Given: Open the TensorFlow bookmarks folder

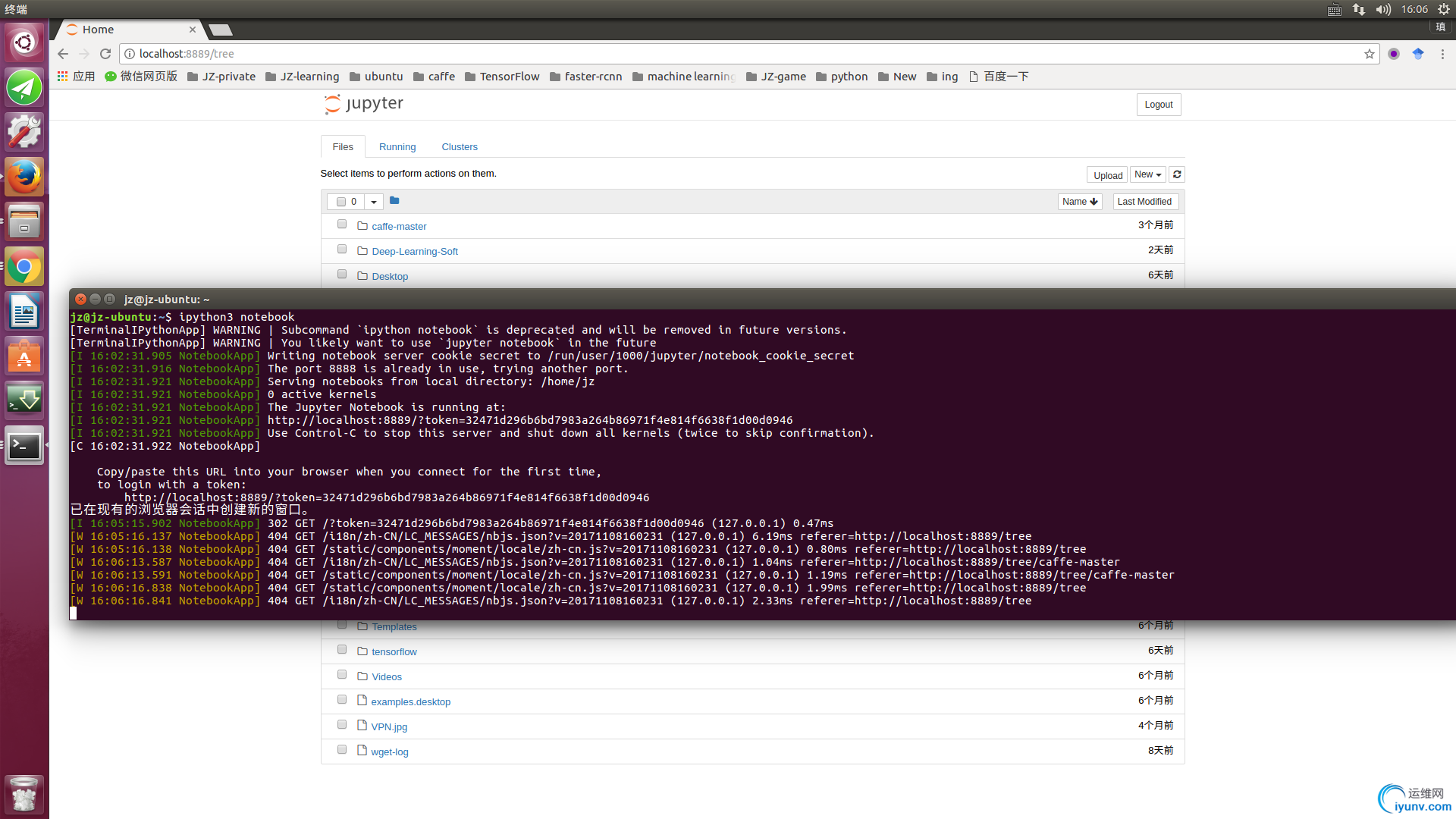Looking at the screenshot, I should 502,77.
